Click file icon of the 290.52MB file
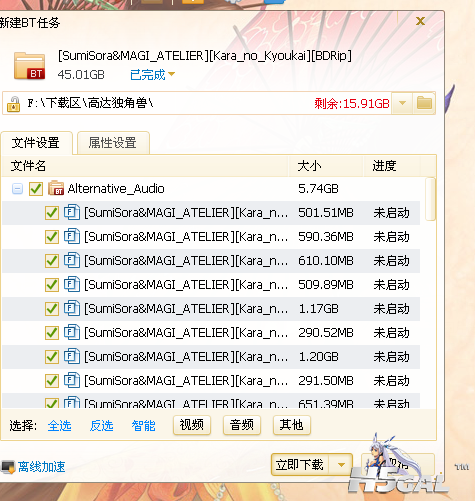The height and width of the screenshot is (501, 475). pyautogui.click(x=72, y=332)
